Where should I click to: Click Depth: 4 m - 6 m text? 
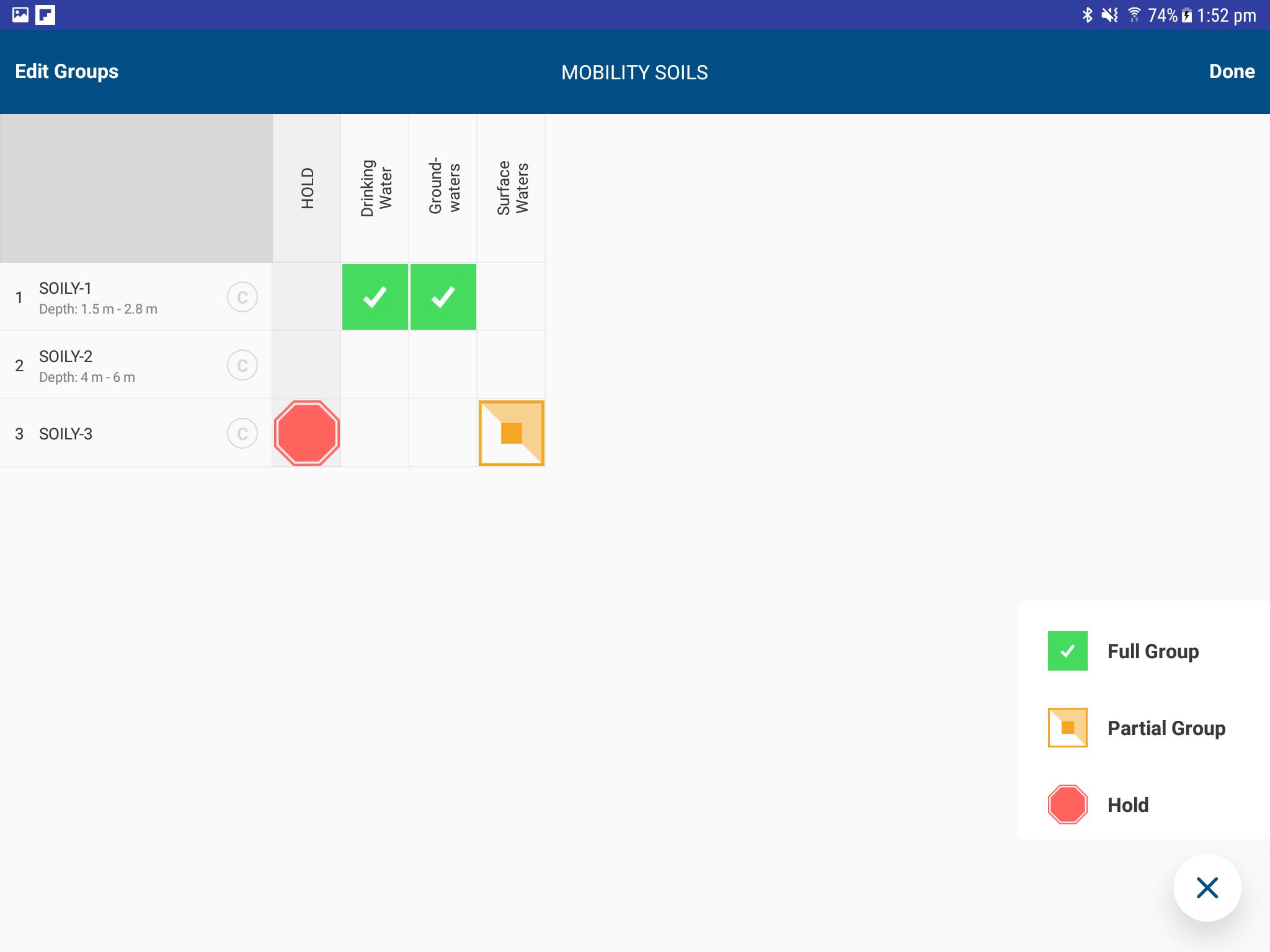coord(87,377)
